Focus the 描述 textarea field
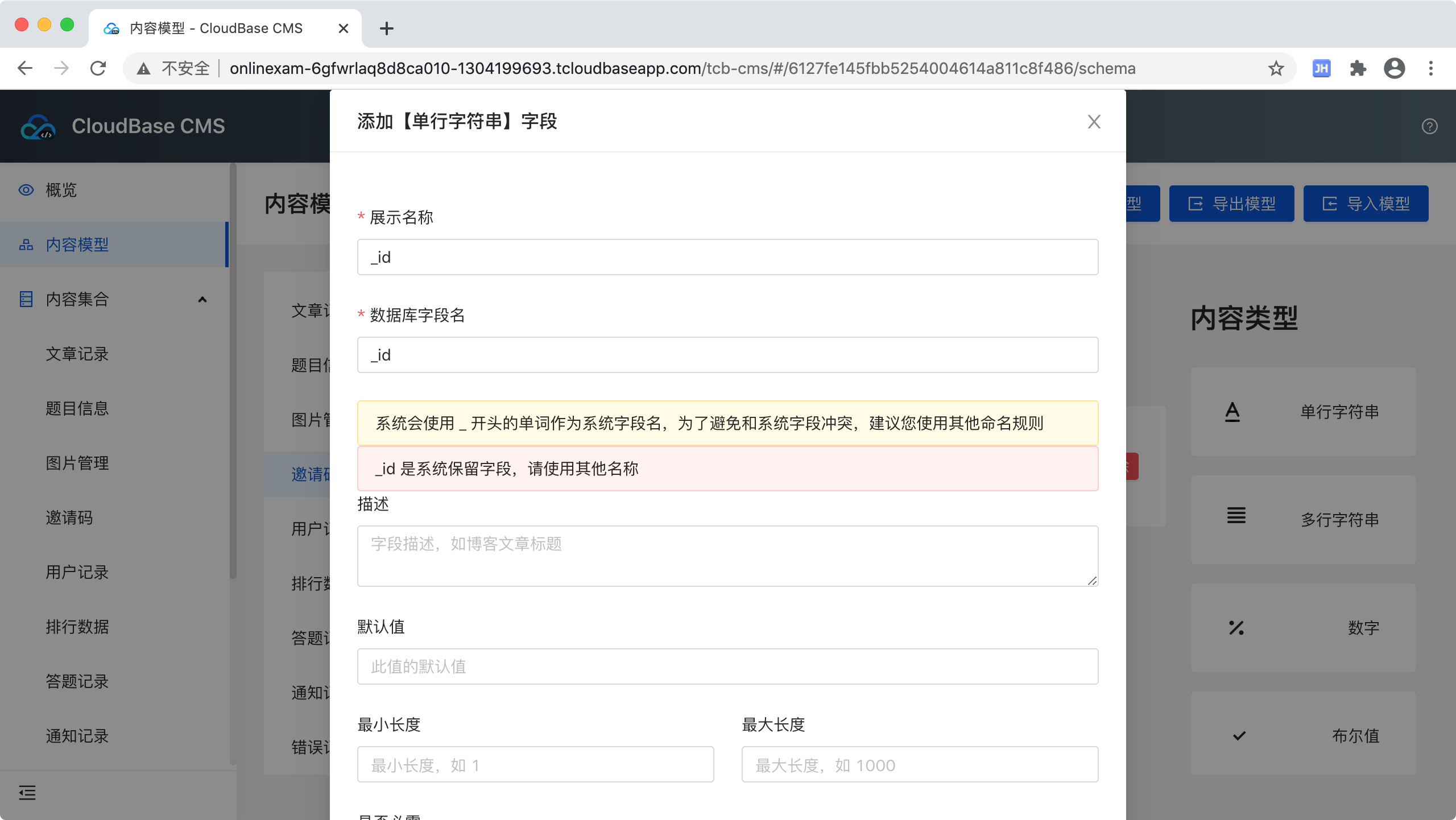 [727, 556]
